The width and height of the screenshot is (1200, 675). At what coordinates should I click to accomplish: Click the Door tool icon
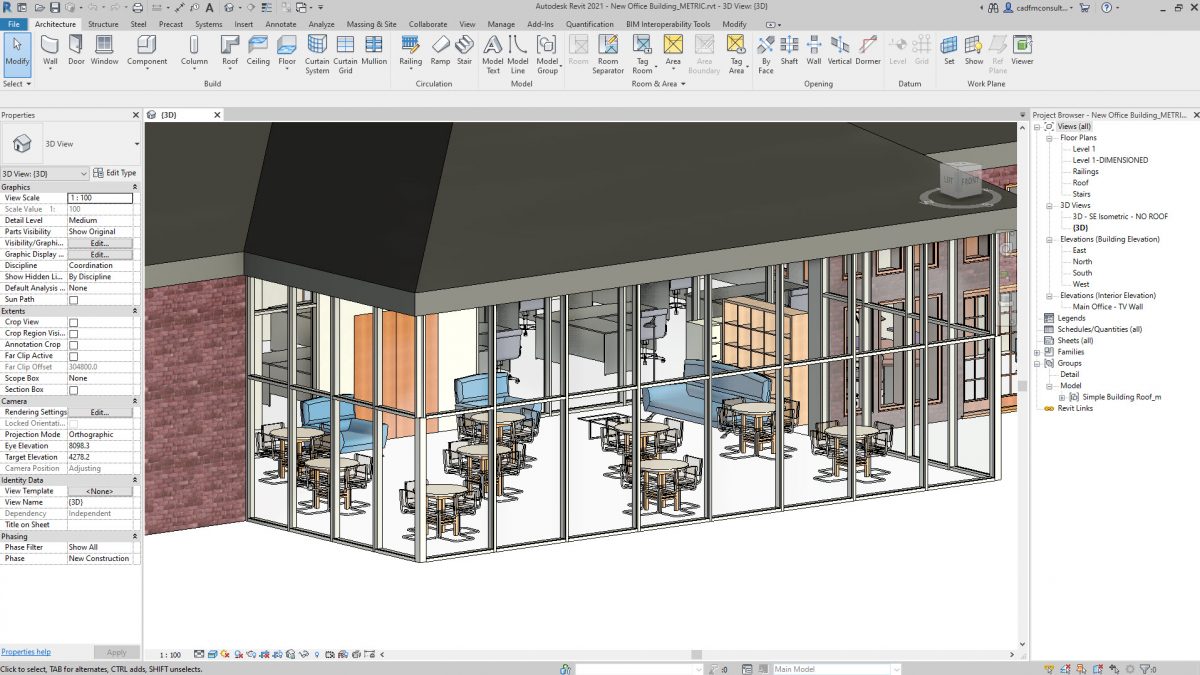point(76,50)
